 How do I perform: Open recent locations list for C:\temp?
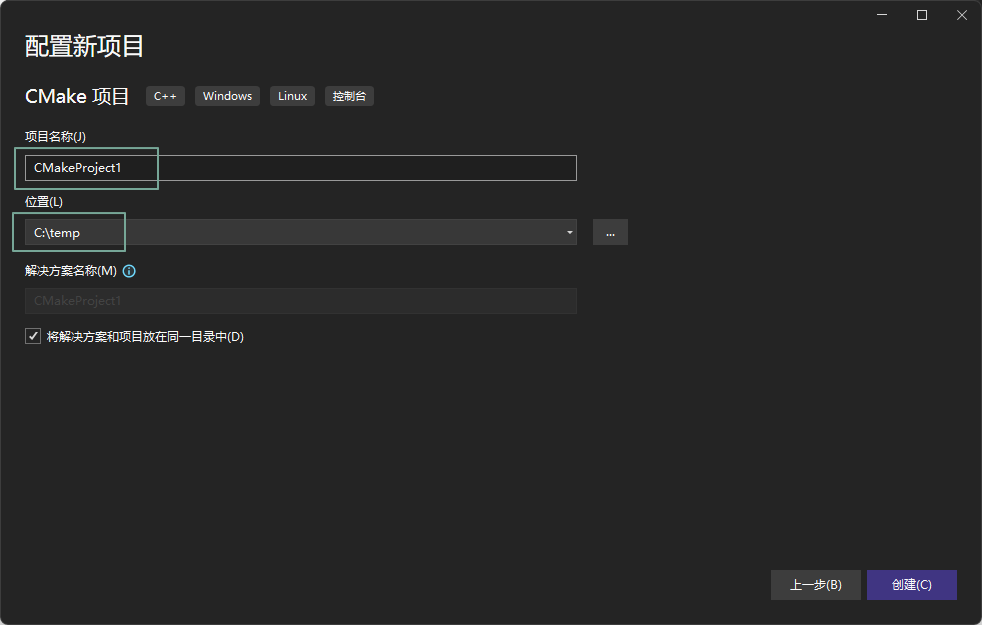(570, 232)
